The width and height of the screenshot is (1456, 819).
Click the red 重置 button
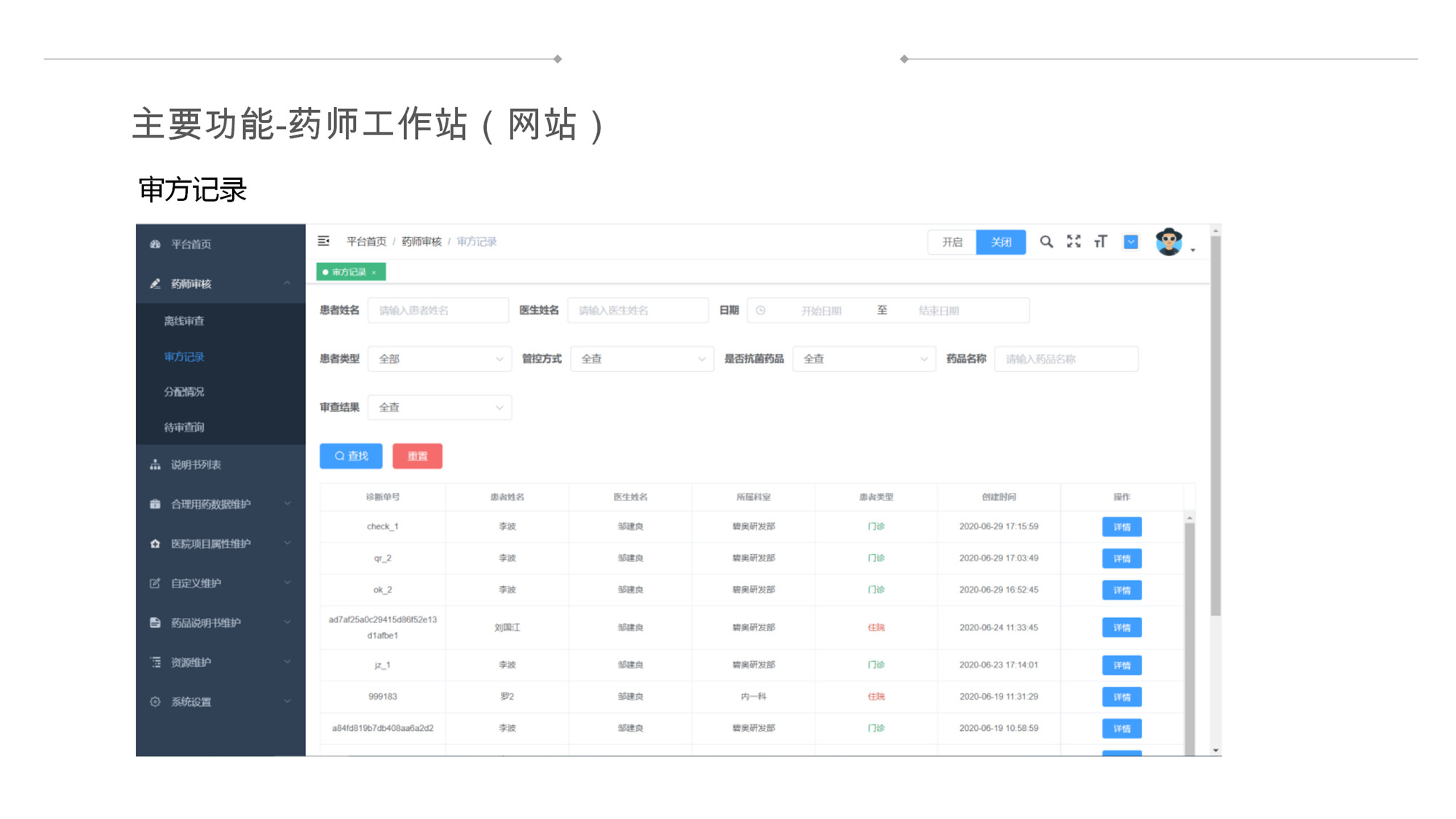(417, 456)
